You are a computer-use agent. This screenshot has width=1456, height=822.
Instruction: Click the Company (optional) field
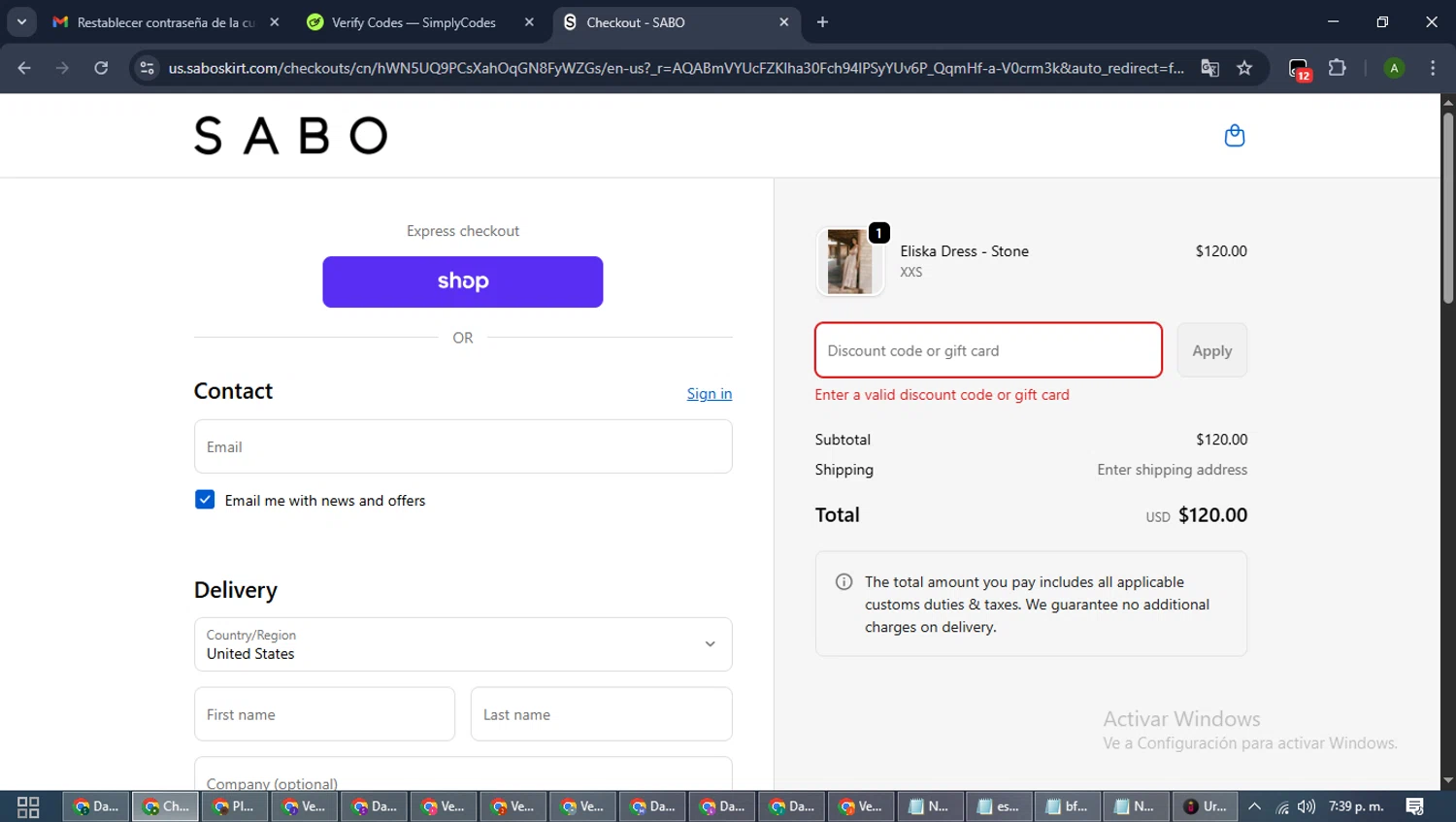click(463, 773)
